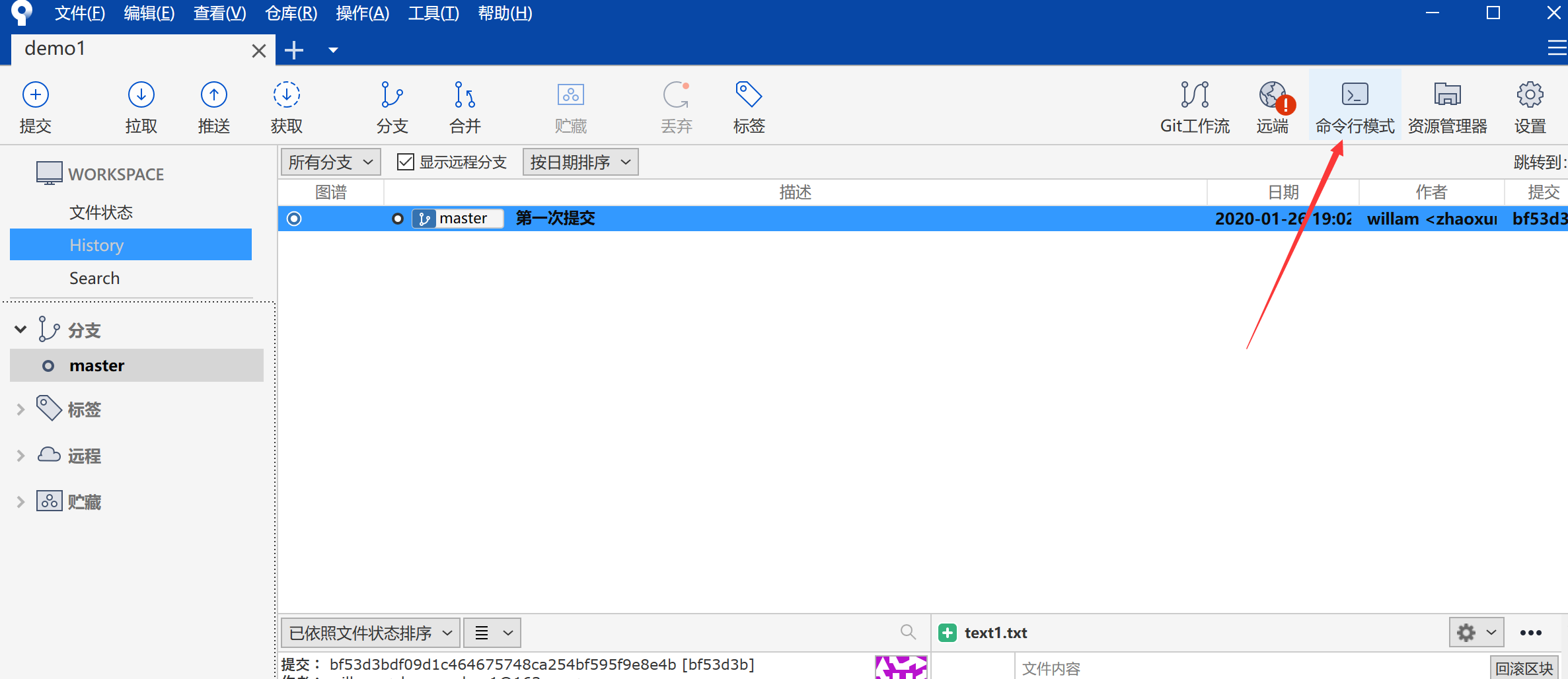Open the 所有分支 dropdown

[330, 161]
